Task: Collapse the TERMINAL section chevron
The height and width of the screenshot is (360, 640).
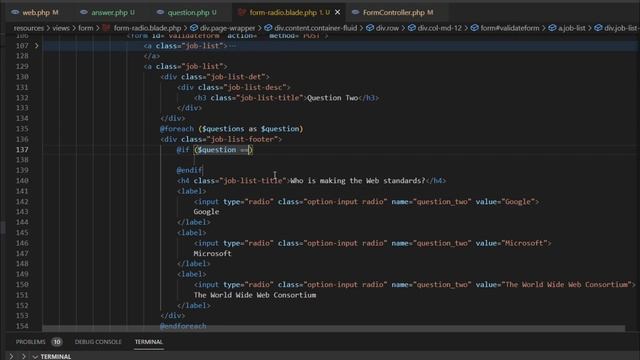Action: pyautogui.click(x=35, y=357)
